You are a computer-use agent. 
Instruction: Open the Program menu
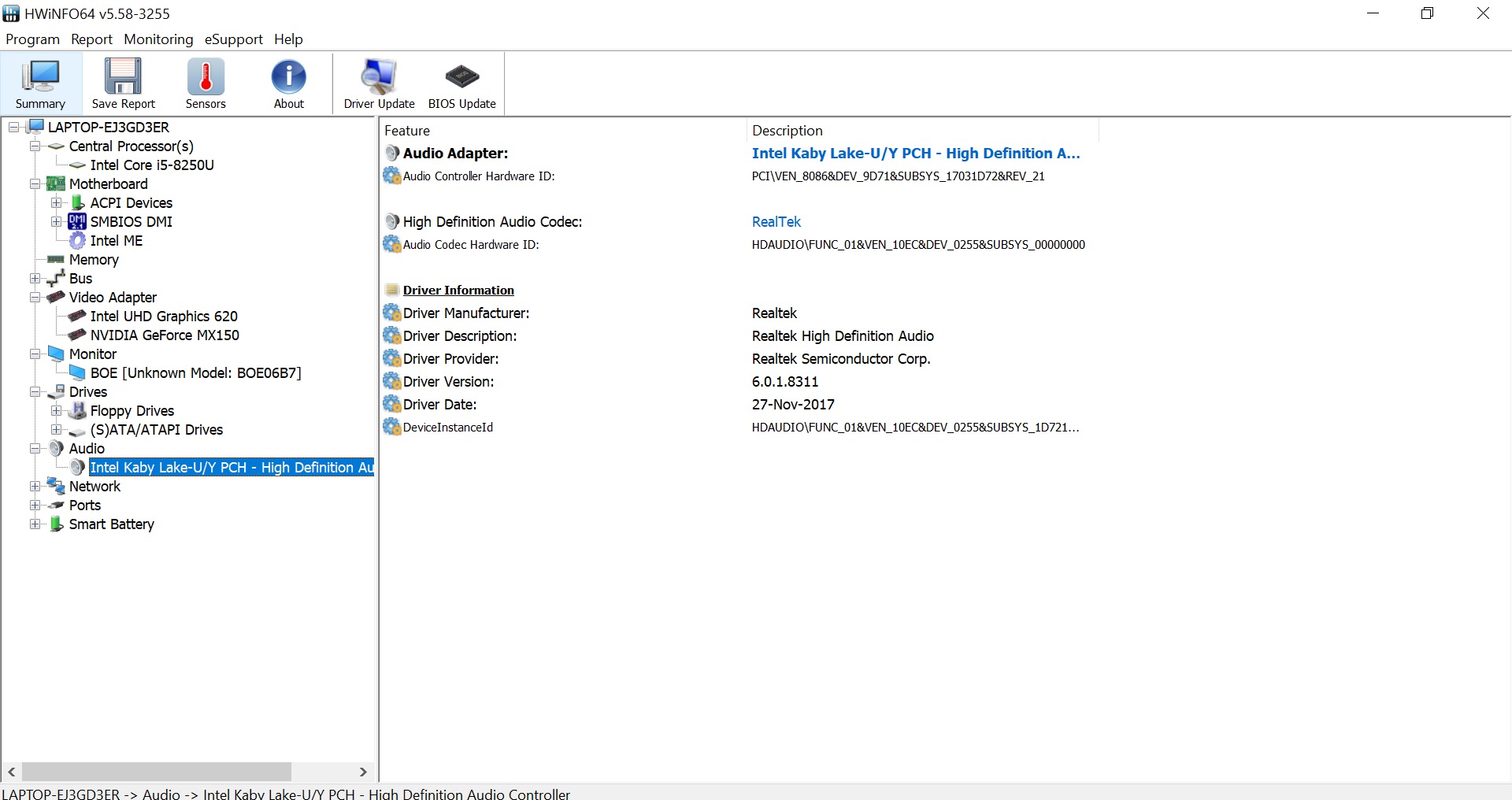coord(32,39)
